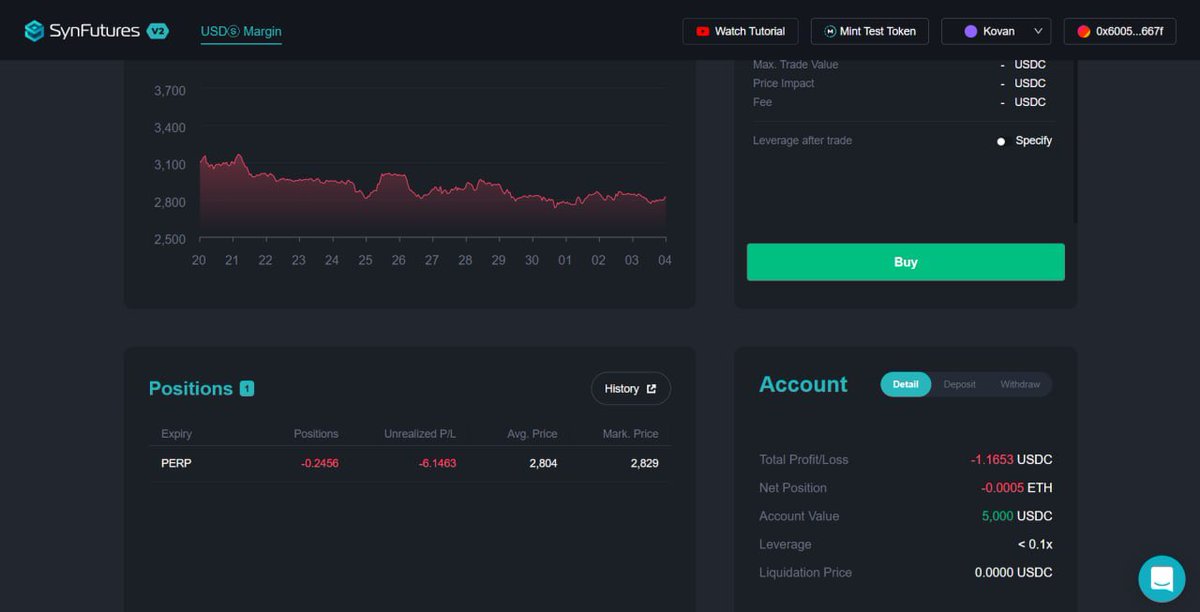
Task: Expand the Kovan network dropdown arrow
Action: click(1038, 31)
